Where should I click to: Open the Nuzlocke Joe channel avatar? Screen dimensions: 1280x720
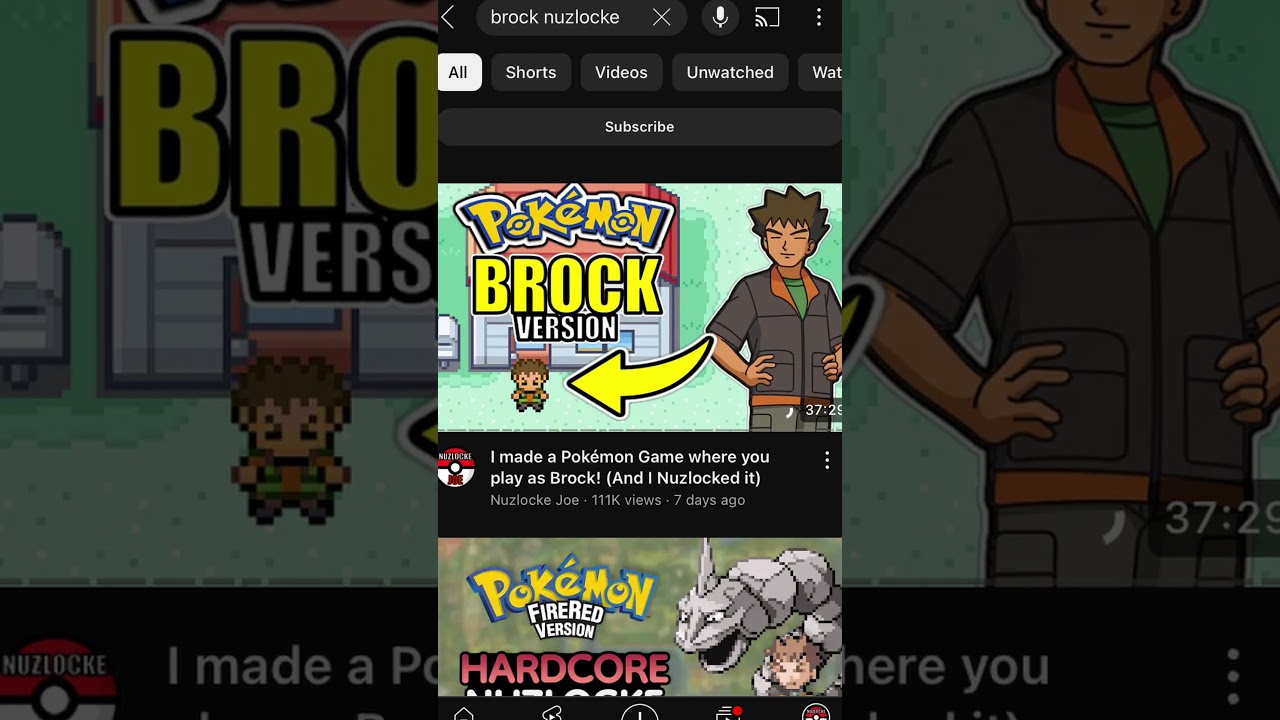pyautogui.click(x=456, y=467)
